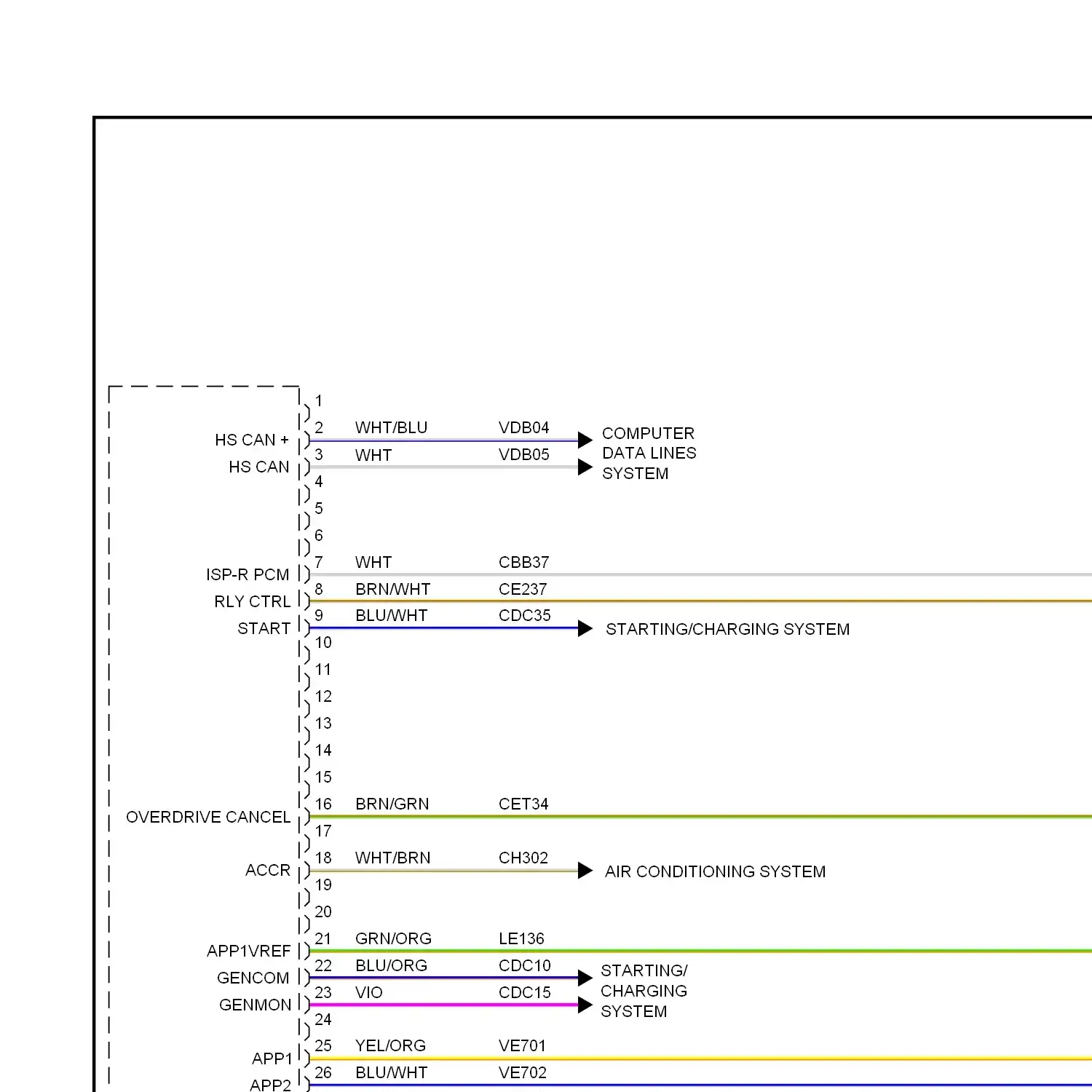The height and width of the screenshot is (1092, 1092).
Task: Select circuit code CDC15
Action: (524, 992)
